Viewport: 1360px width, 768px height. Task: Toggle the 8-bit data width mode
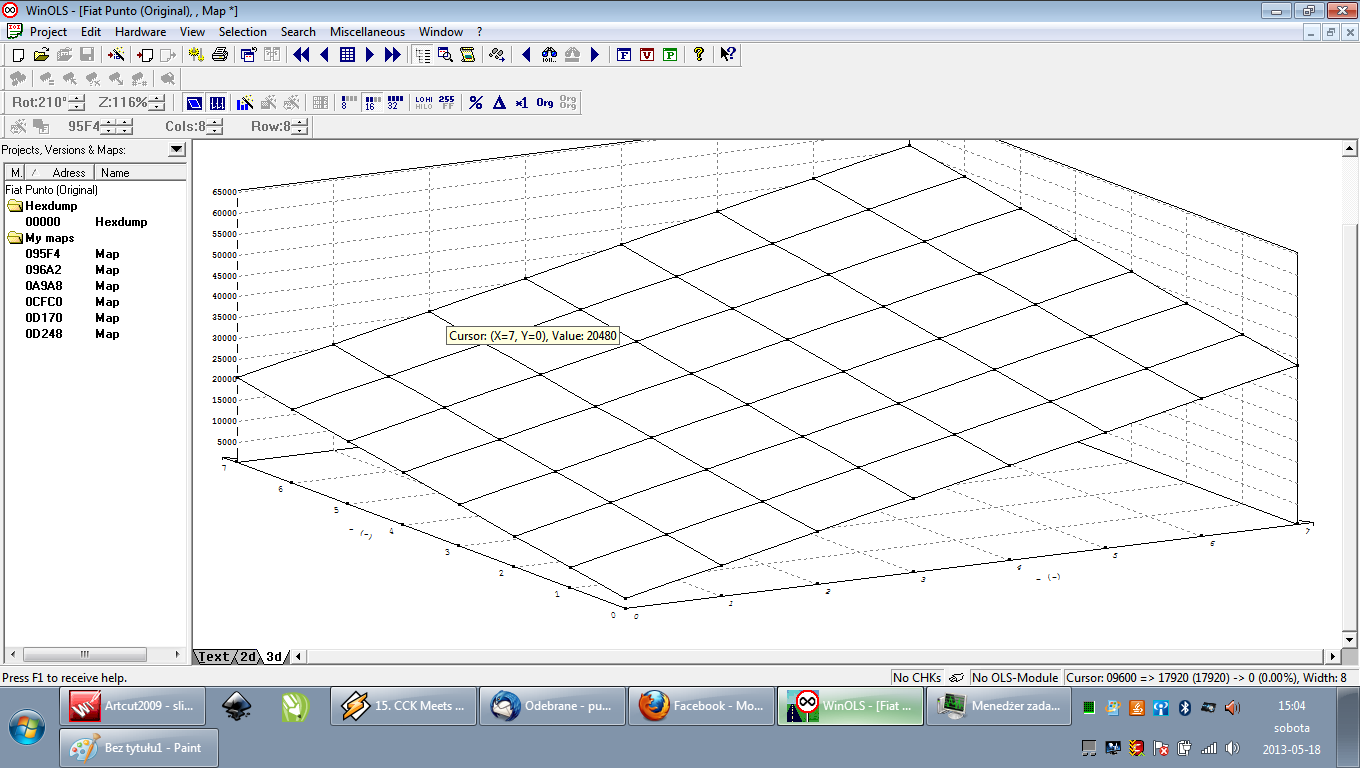pyautogui.click(x=347, y=102)
